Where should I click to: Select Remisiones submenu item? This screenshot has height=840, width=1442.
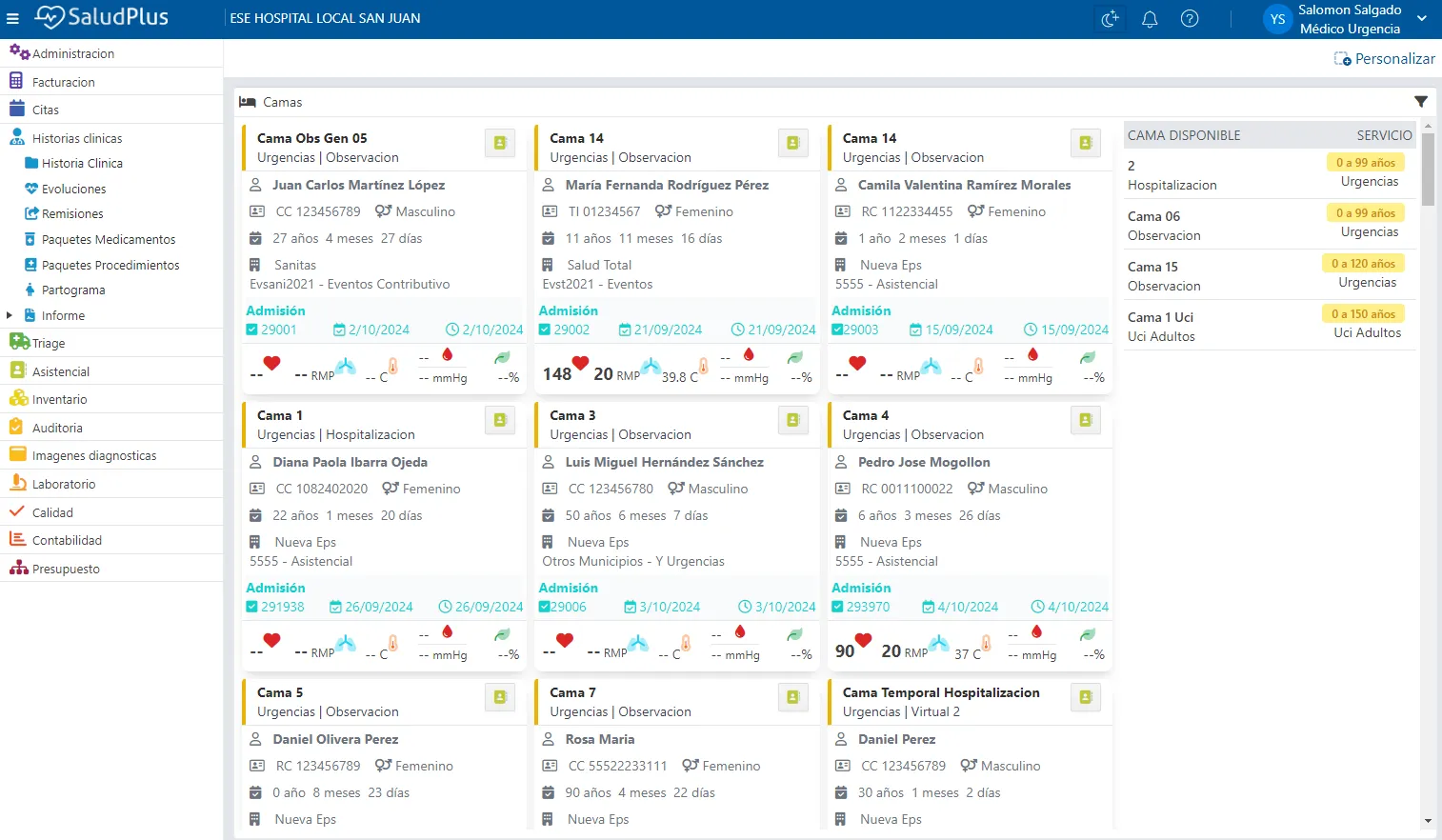pos(72,214)
